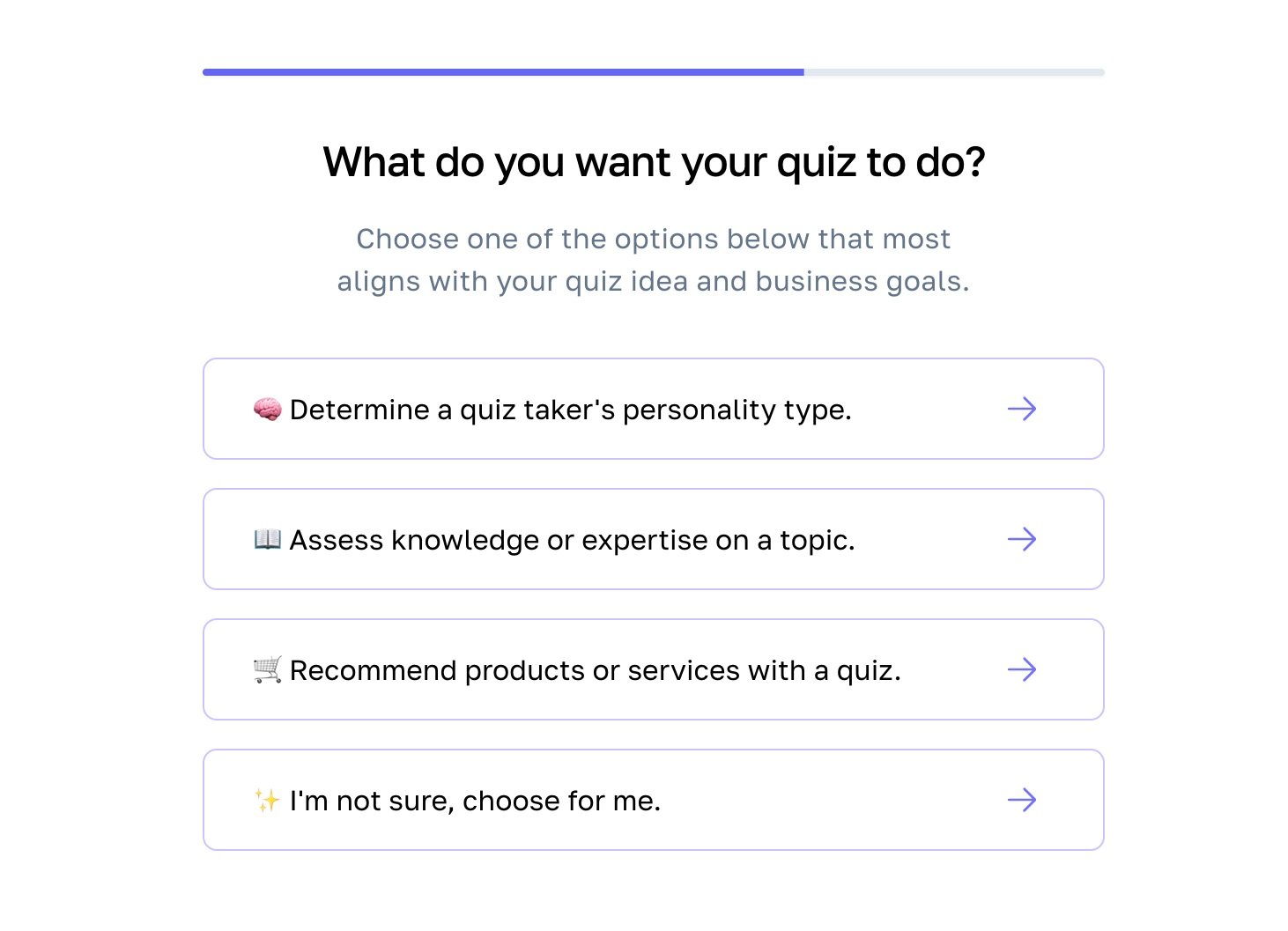
Task: Click the sparkles emoji icon
Action: pos(267,801)
